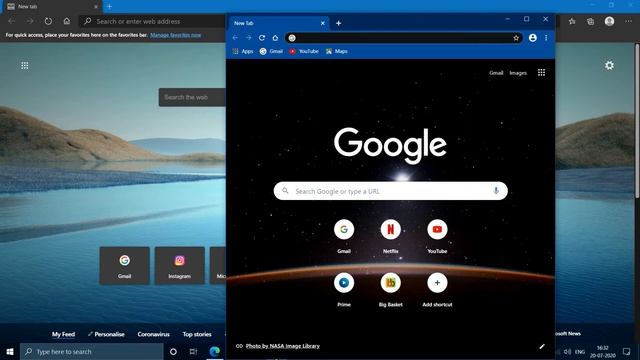
Task: Open the Windows Start menu
Action: [10, 352]
